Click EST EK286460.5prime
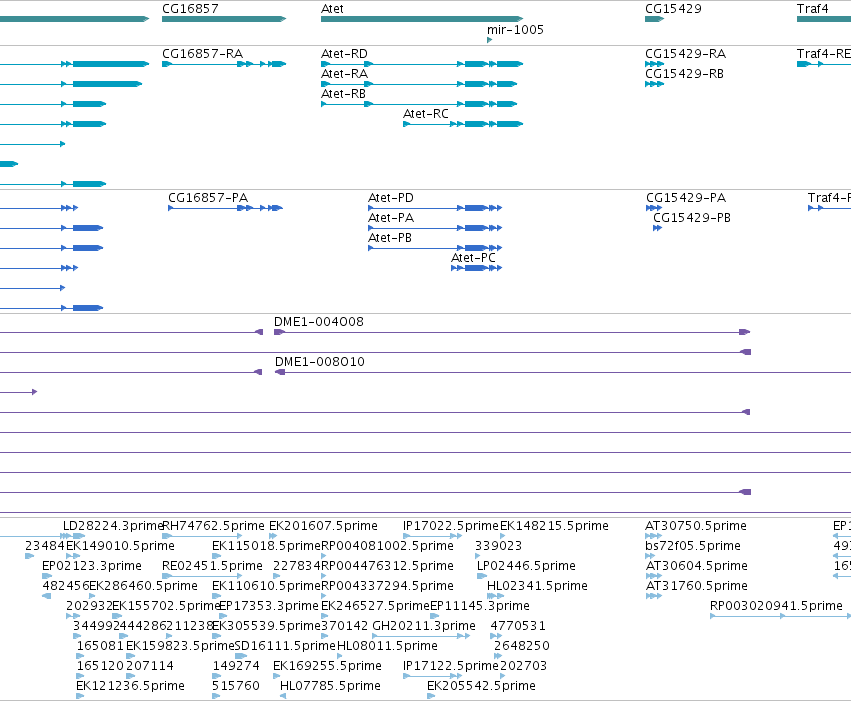 pyautogui.click(x=143, y=586)
